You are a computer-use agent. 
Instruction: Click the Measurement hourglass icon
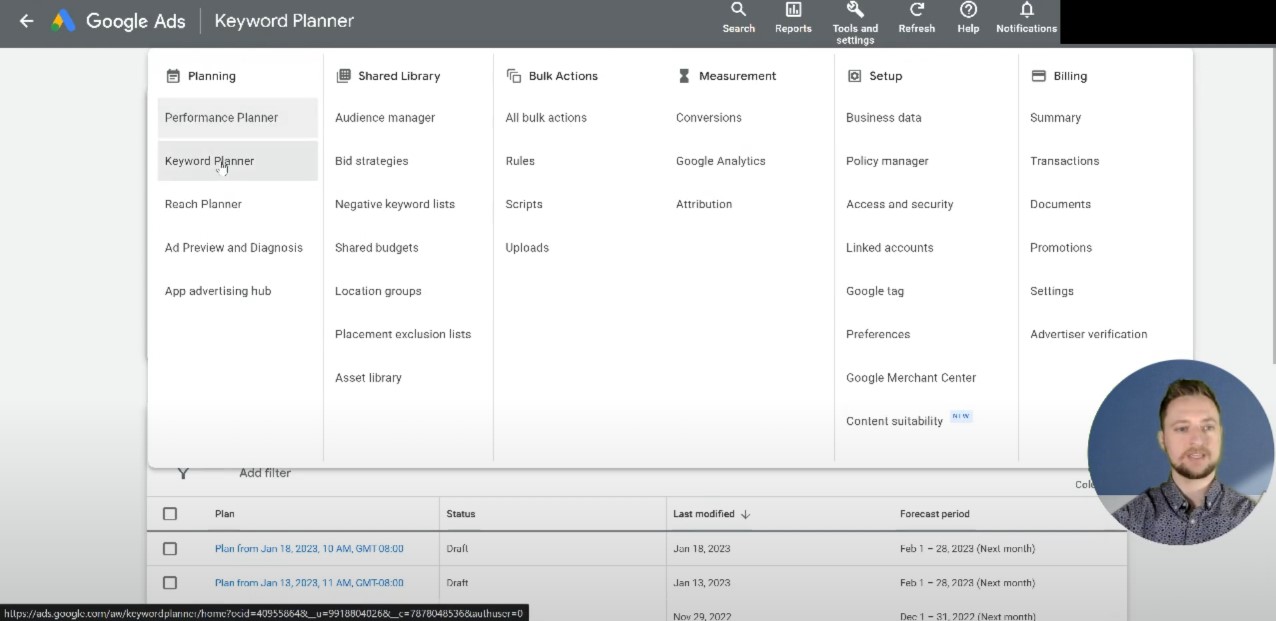pos(684,76)
